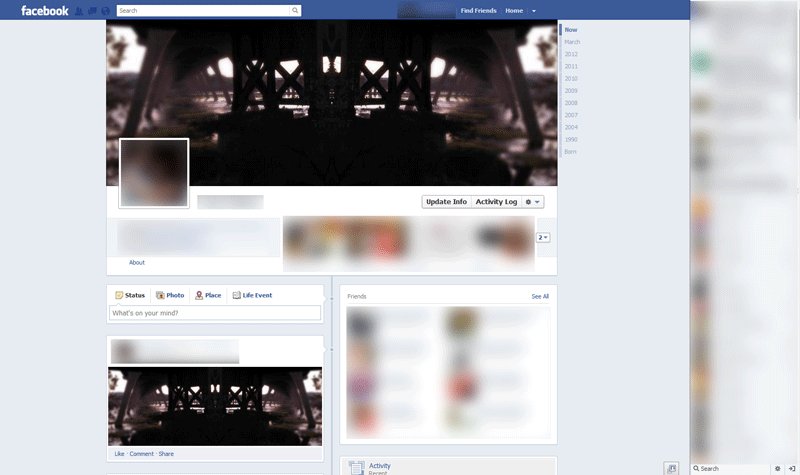
Task: Jump to 2009 on the timeline
Action: click(x=571, y=91)
